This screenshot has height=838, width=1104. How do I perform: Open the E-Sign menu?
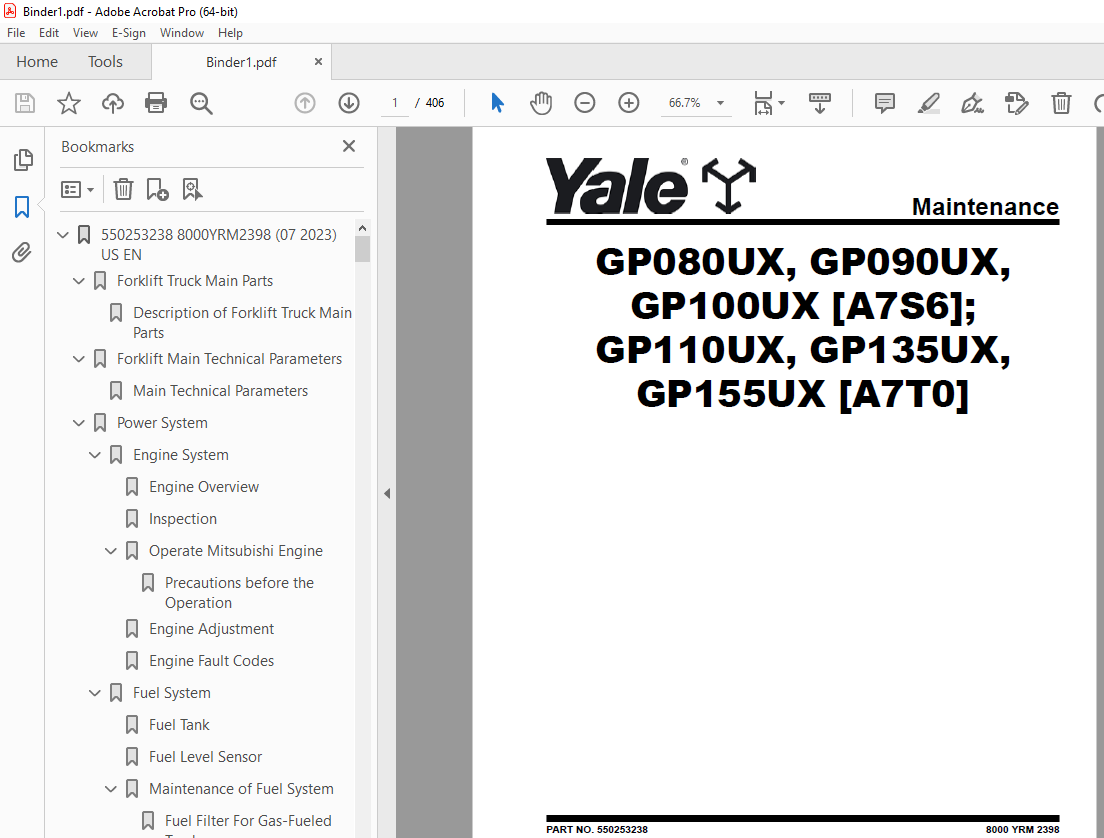[x=129, y=32]
